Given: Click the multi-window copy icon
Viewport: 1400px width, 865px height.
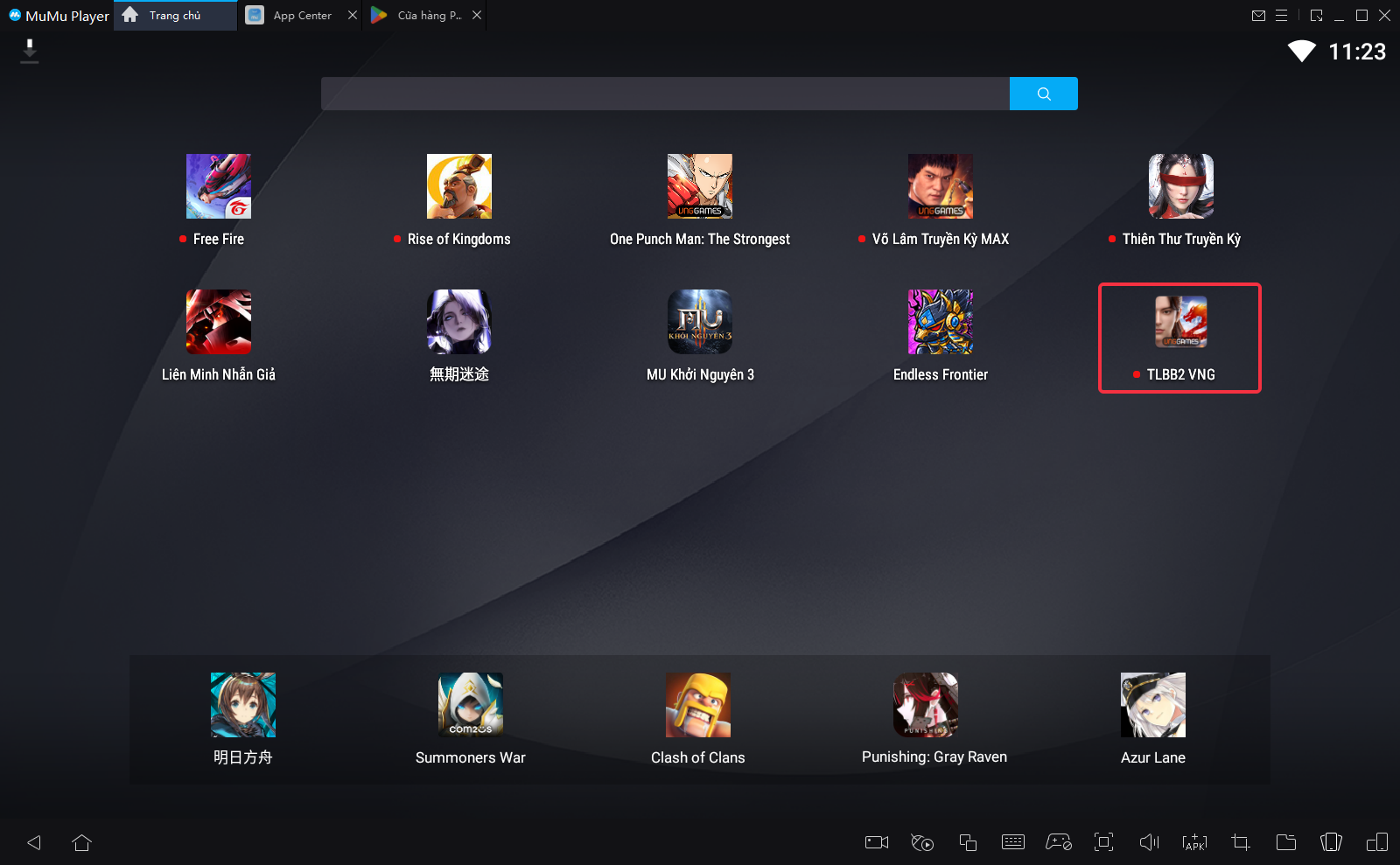Looking at the screenshot, I should 967,842.
